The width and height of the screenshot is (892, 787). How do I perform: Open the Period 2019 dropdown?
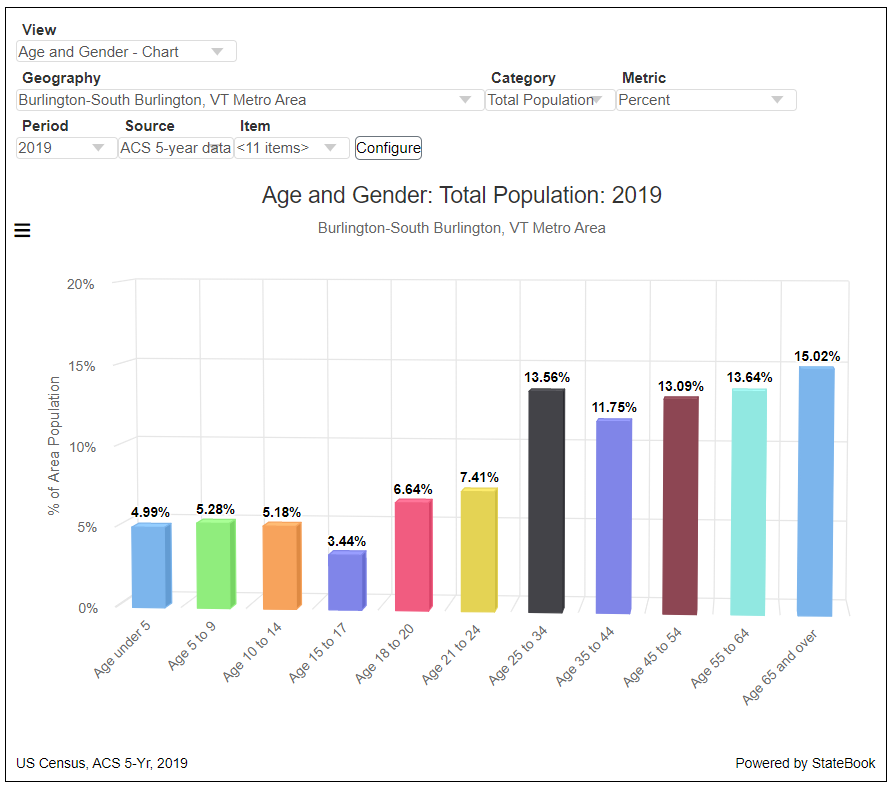(x=66, y=148)
